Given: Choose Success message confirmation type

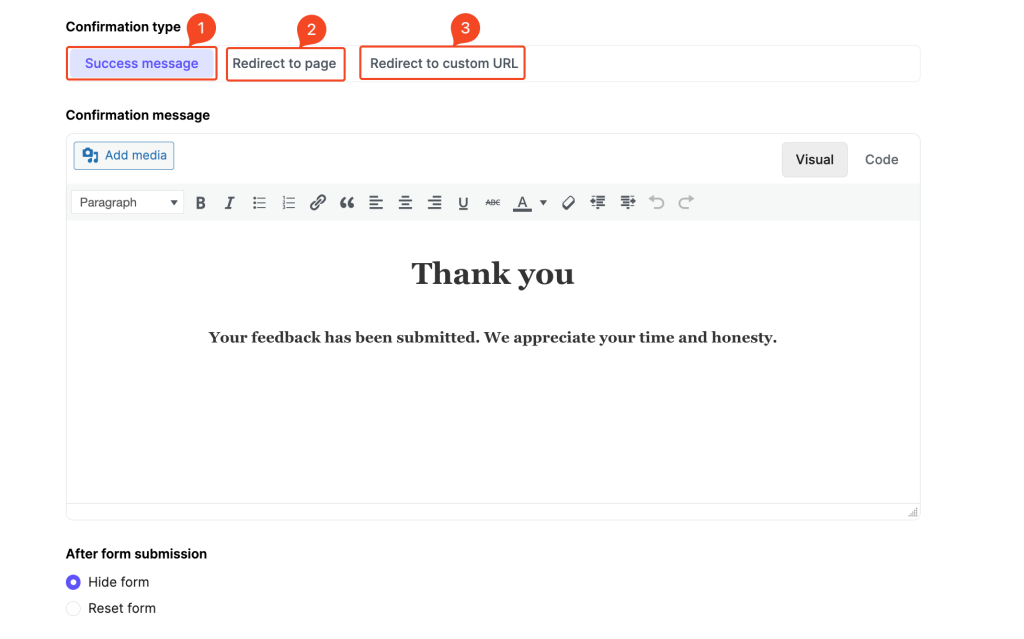Looking at the screenshot, I should pyautogui.click(x=142, y=63).
